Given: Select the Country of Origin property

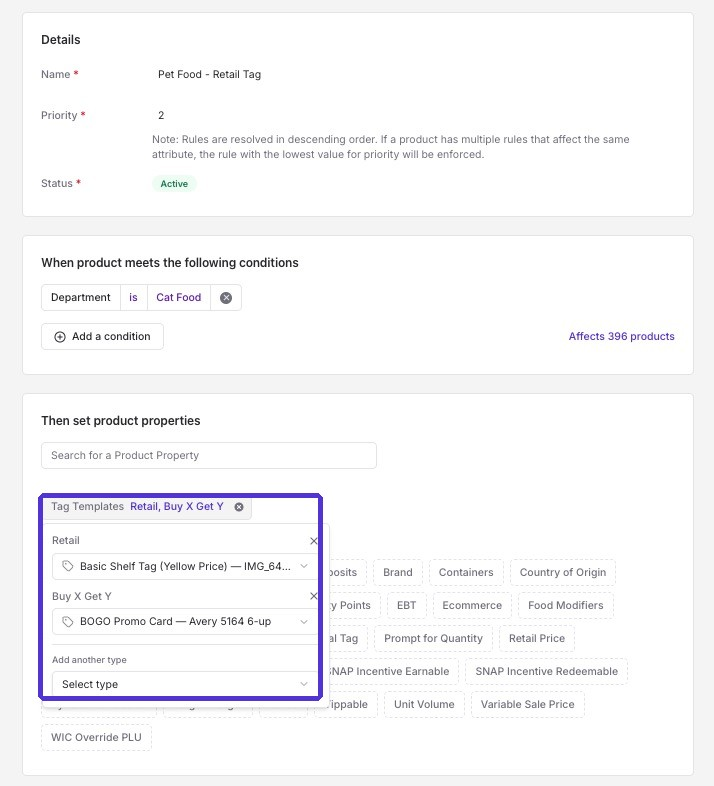Looking at the screenshot, I should click(563, 572).
